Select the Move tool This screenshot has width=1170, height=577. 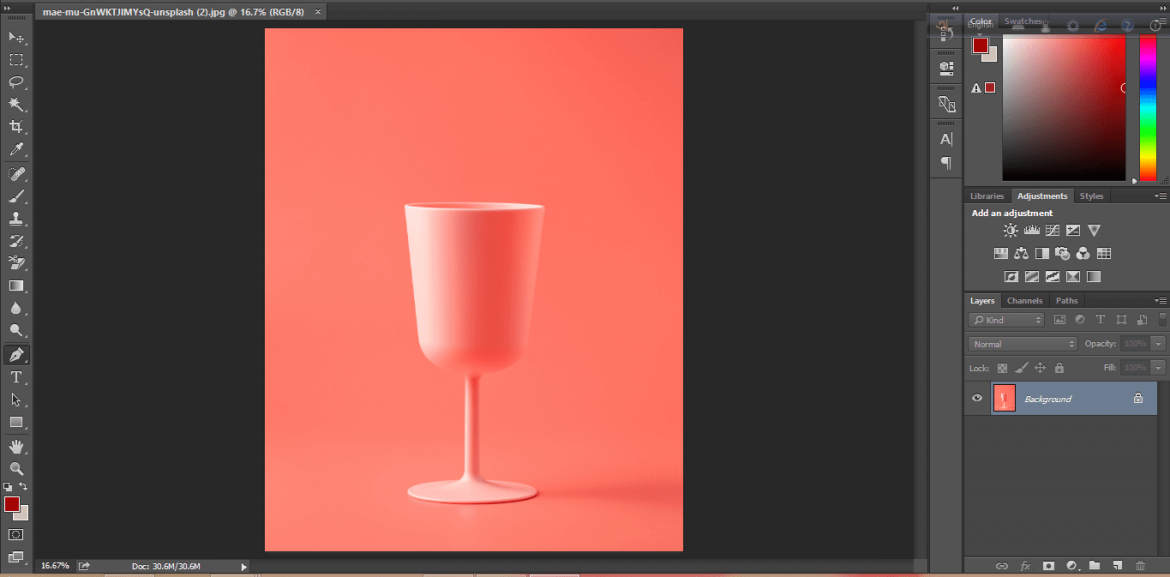(14, 38)
